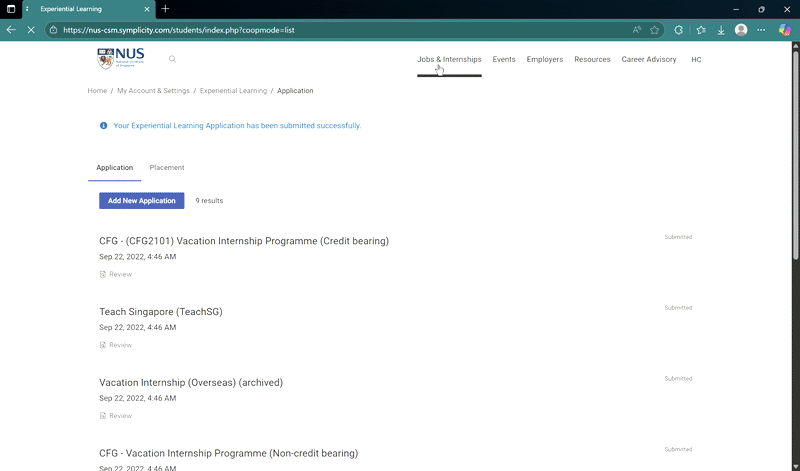Open the site search magnifier icon

coord(172,60)
